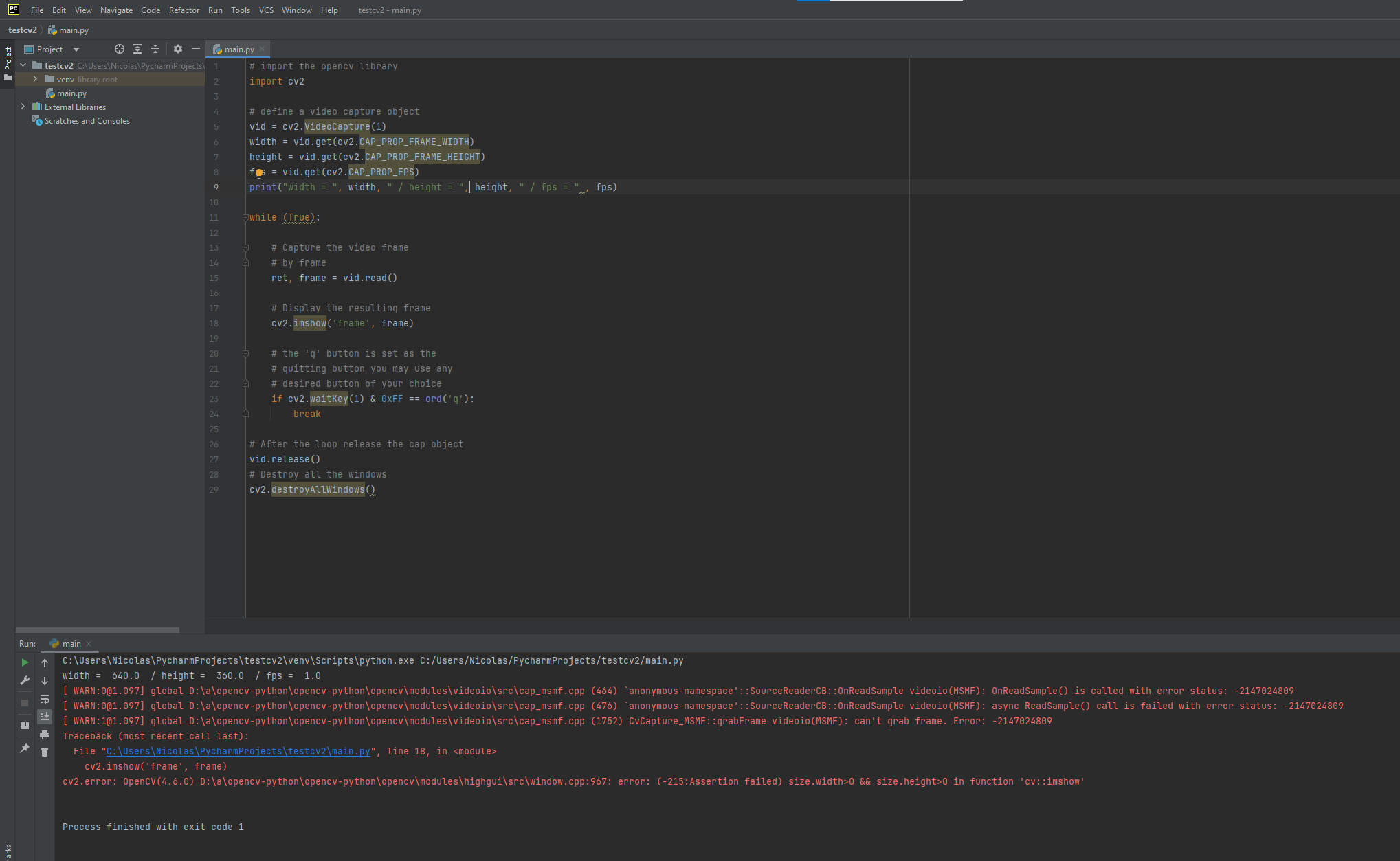Open the Run menu
This screenshot has width=1400, height=861.
coord(214,10)
